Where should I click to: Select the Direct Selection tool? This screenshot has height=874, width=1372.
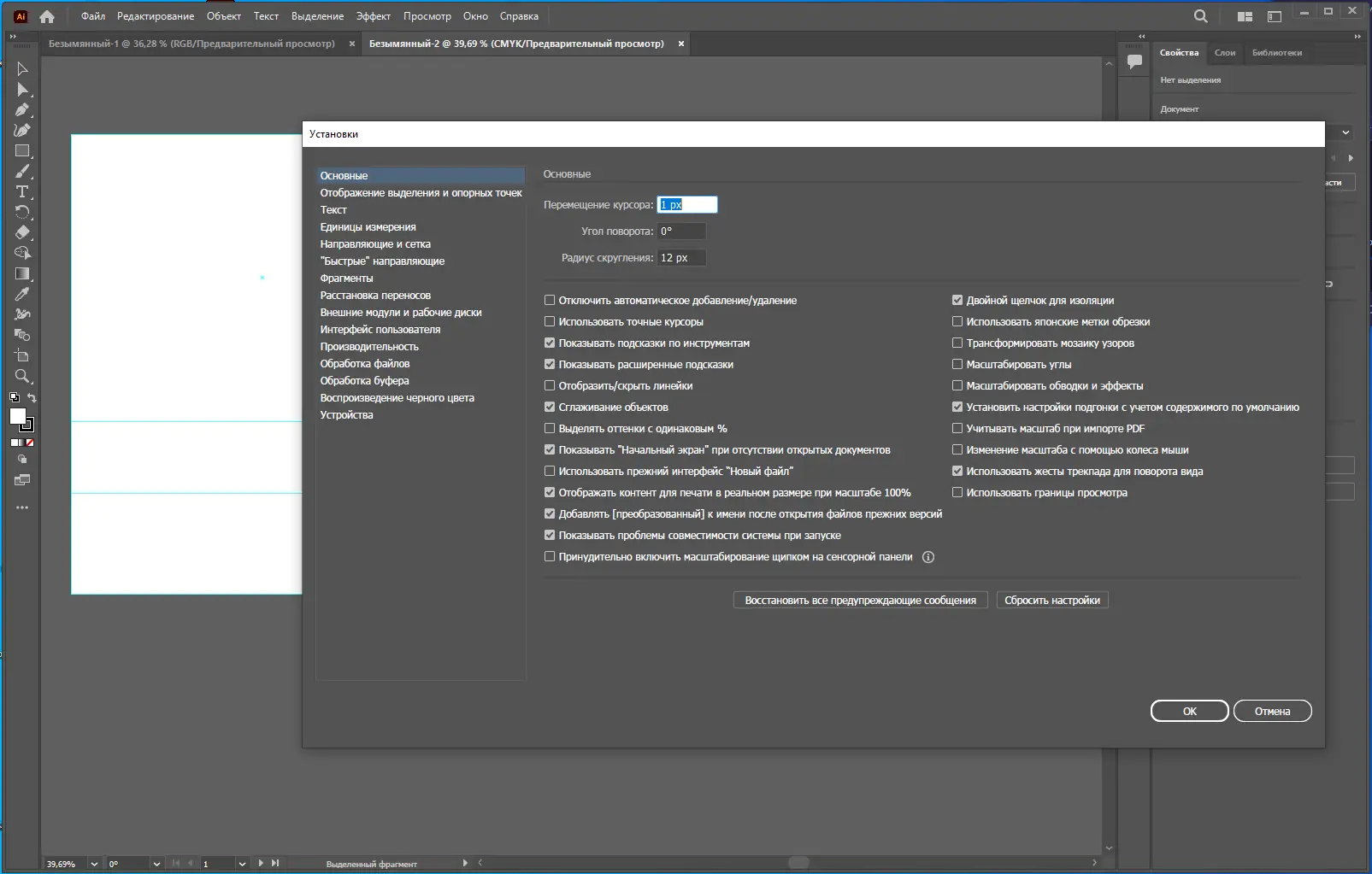pos(22,90)
